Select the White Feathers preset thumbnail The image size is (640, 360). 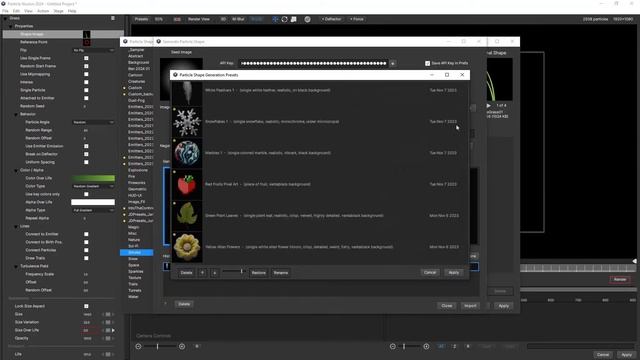click(187, 92)
